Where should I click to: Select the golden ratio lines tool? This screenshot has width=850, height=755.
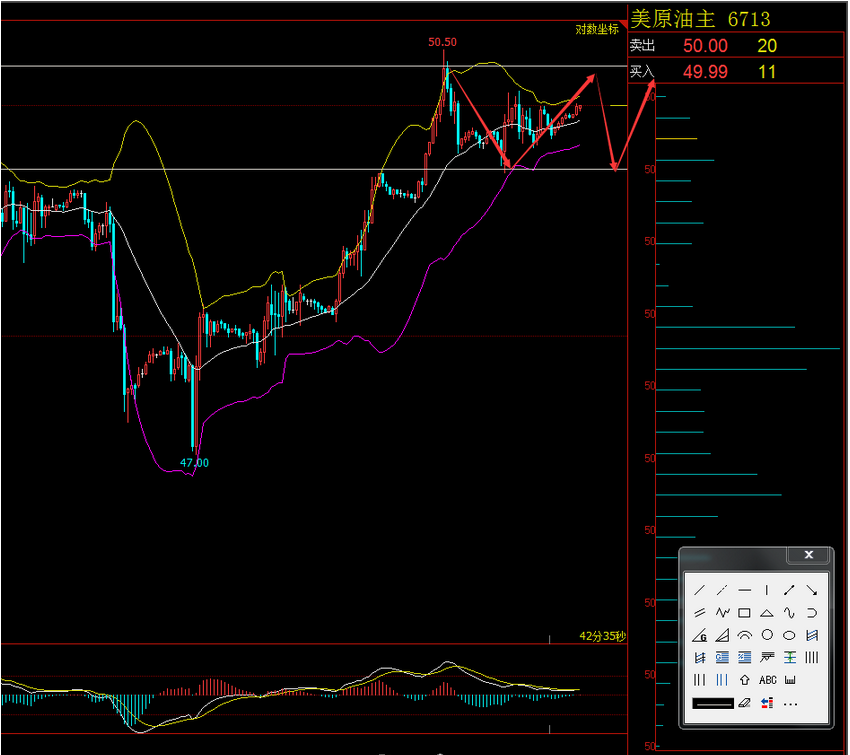coord(722,658)
